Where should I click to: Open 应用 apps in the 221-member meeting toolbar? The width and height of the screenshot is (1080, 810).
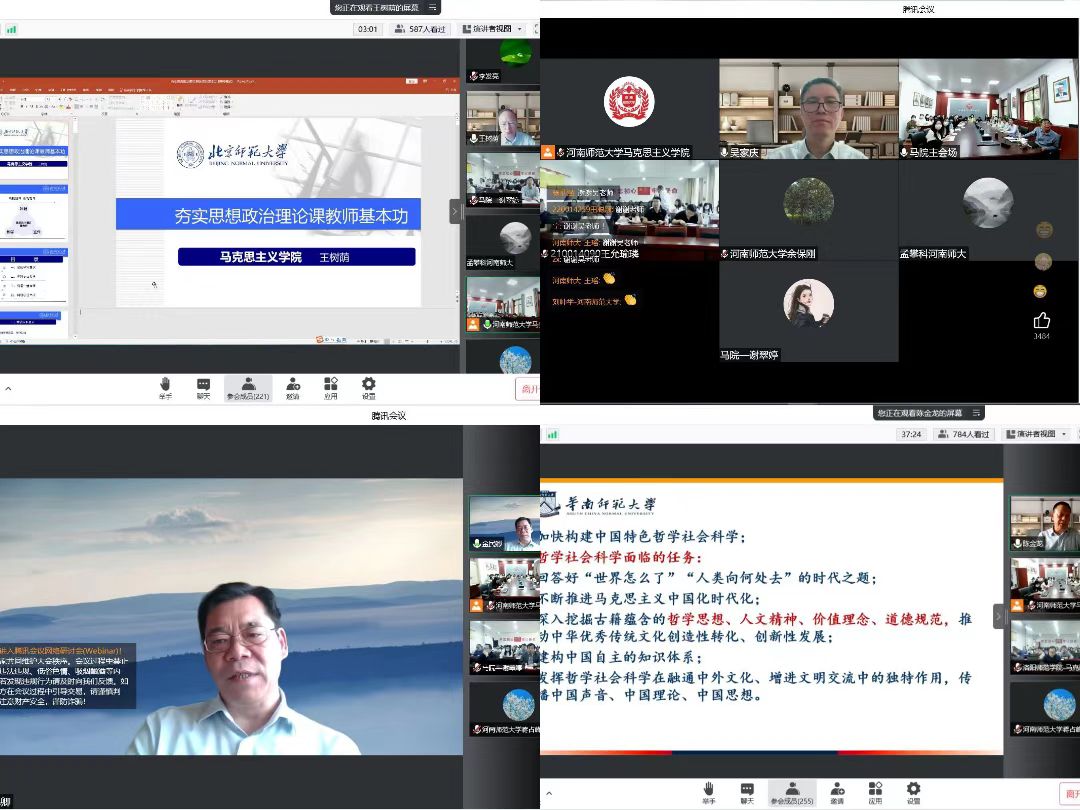[x=330, y=387]
